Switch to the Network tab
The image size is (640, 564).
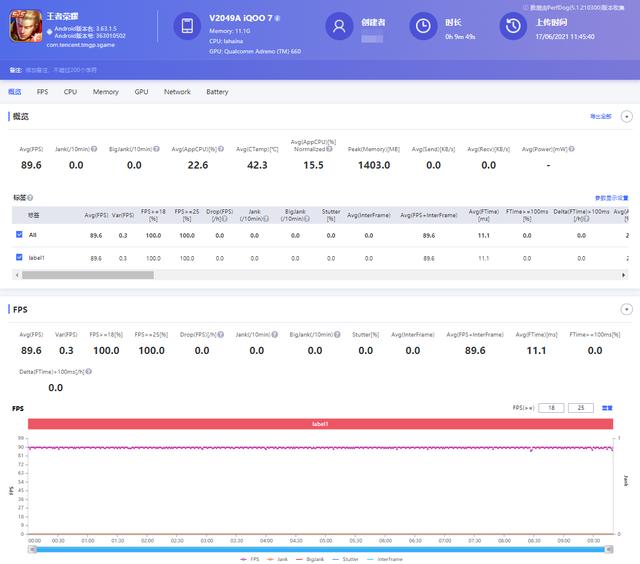(177, 92)
